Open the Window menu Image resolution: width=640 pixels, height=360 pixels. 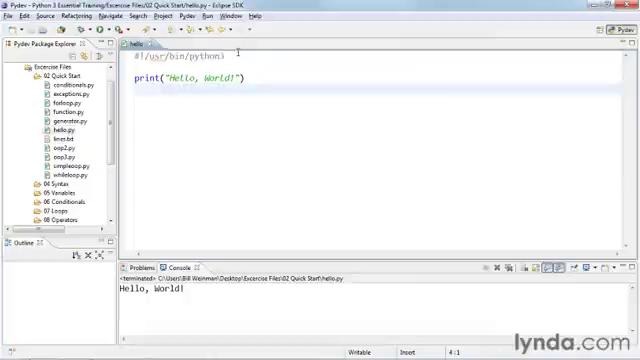pos(231,16)
